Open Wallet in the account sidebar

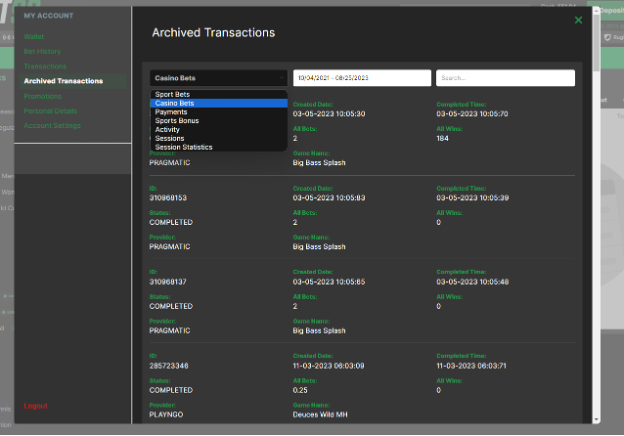pos(34,35)
